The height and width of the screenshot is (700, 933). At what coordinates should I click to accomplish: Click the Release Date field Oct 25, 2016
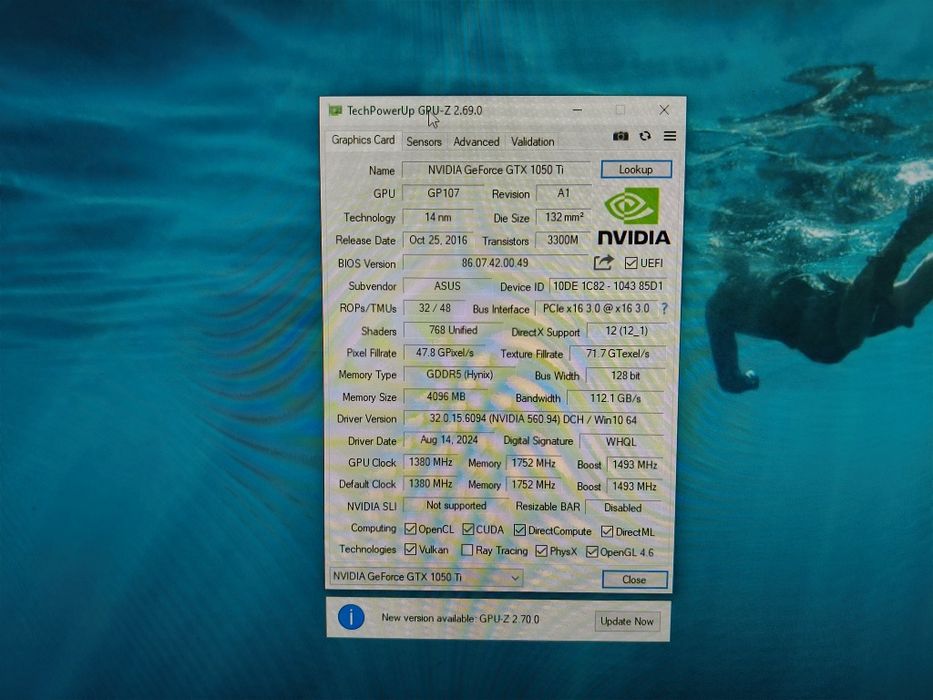tap(438, 240)
